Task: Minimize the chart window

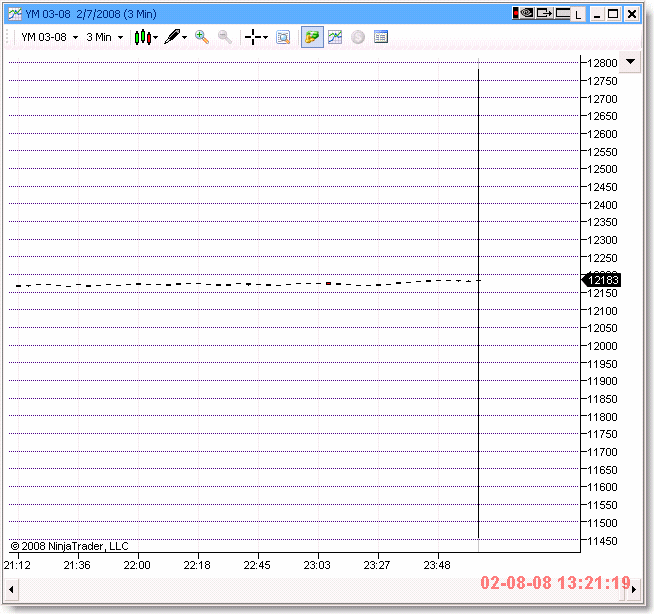Action: coord(597,14)
